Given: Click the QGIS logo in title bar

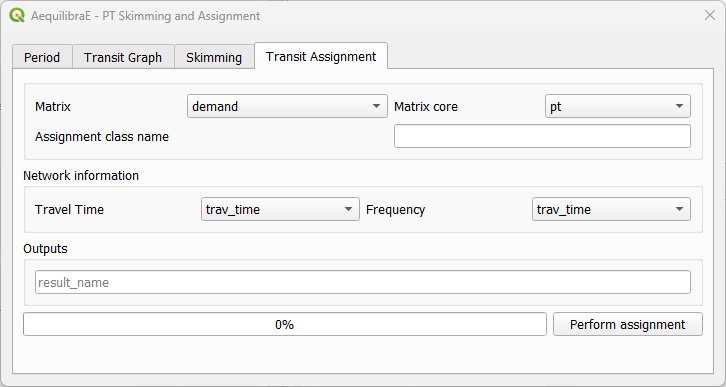Looking at the screenshot, I should [x=17, y=15].
